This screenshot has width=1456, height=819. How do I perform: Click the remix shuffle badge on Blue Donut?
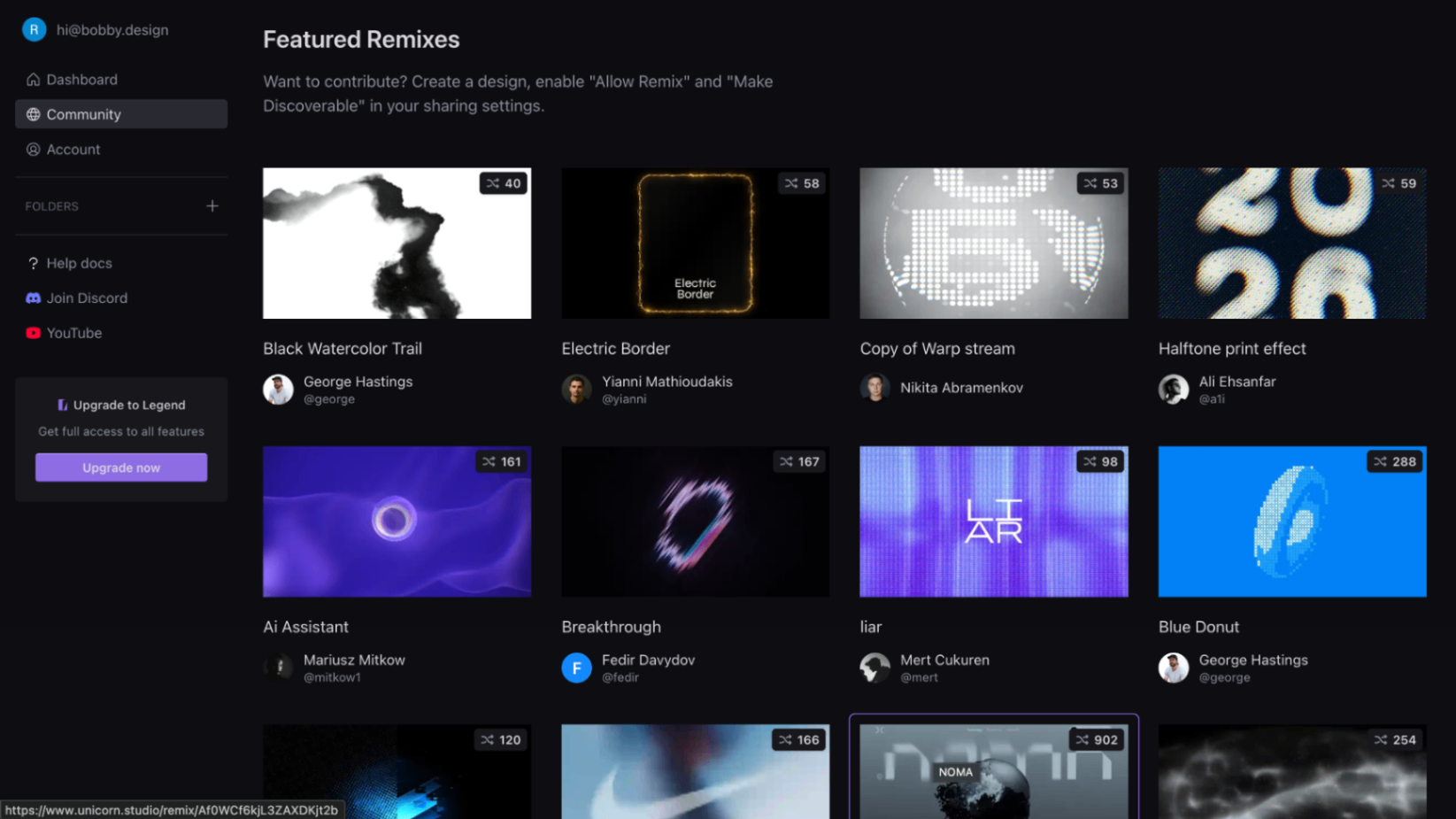[x=1394, y=461]
